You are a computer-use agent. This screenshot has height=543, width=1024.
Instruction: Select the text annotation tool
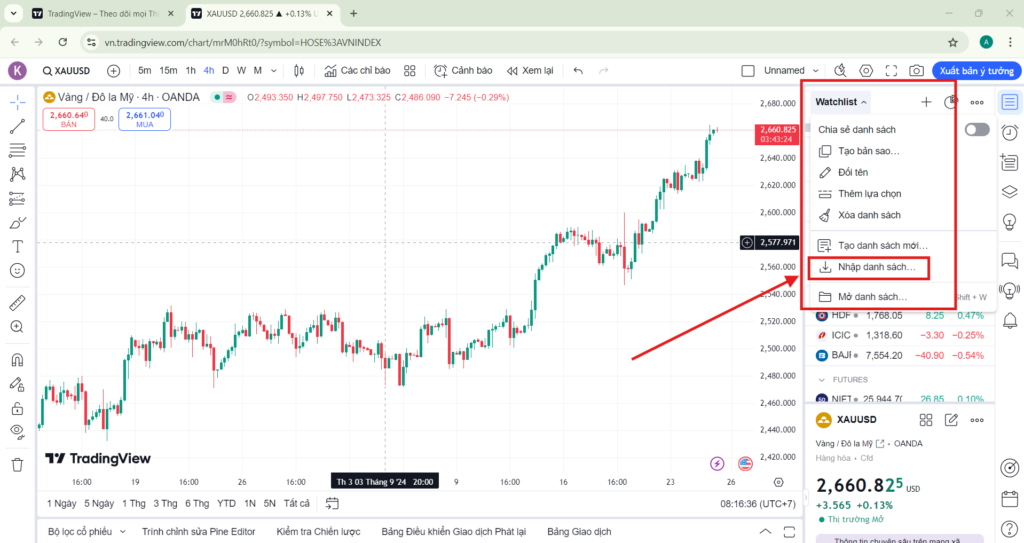[18, 246]
